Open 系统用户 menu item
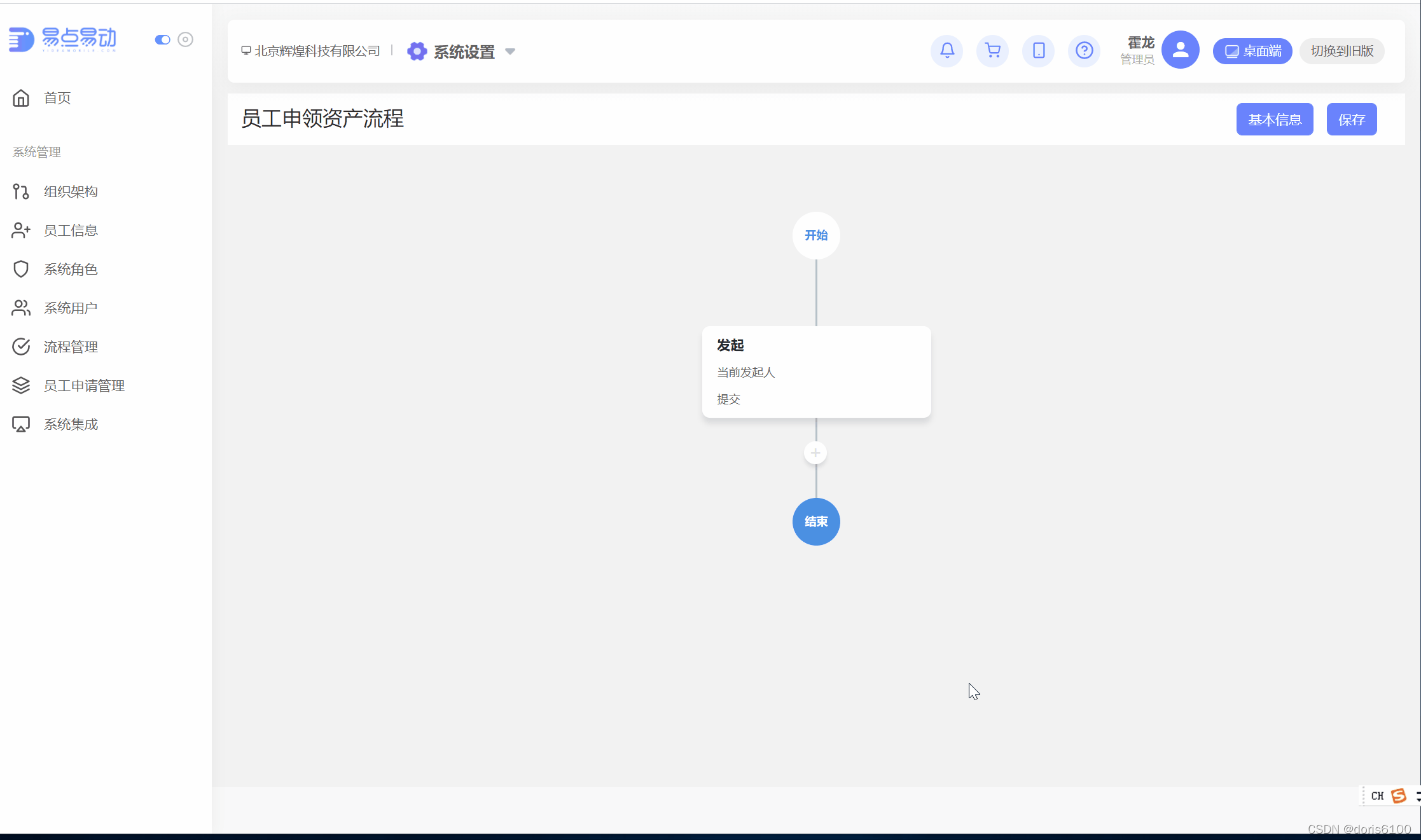 click(x=71, y=308)
